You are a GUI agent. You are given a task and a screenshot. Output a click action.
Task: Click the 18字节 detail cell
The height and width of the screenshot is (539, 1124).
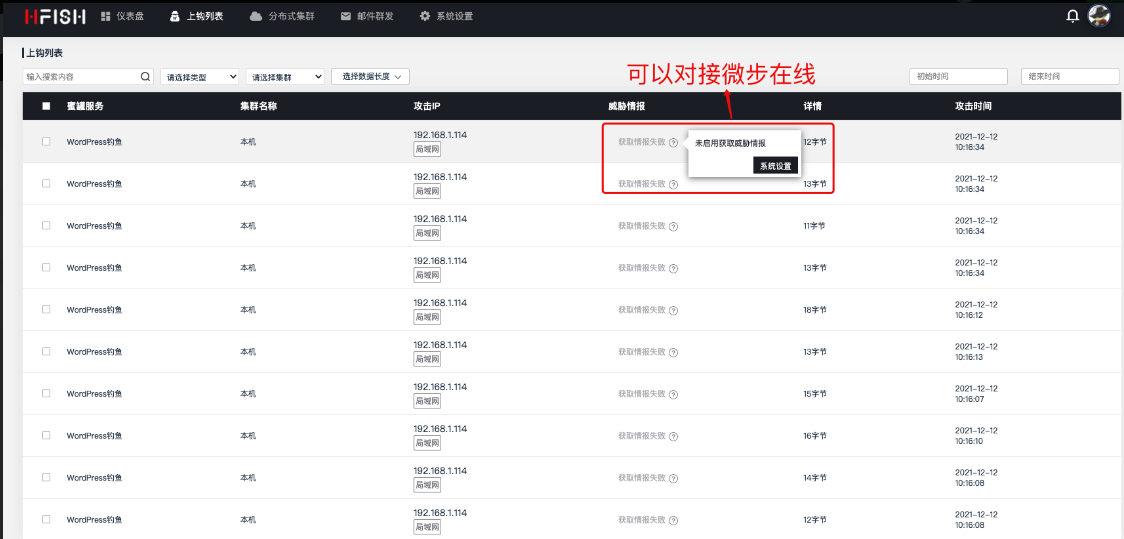coord(815,310)
